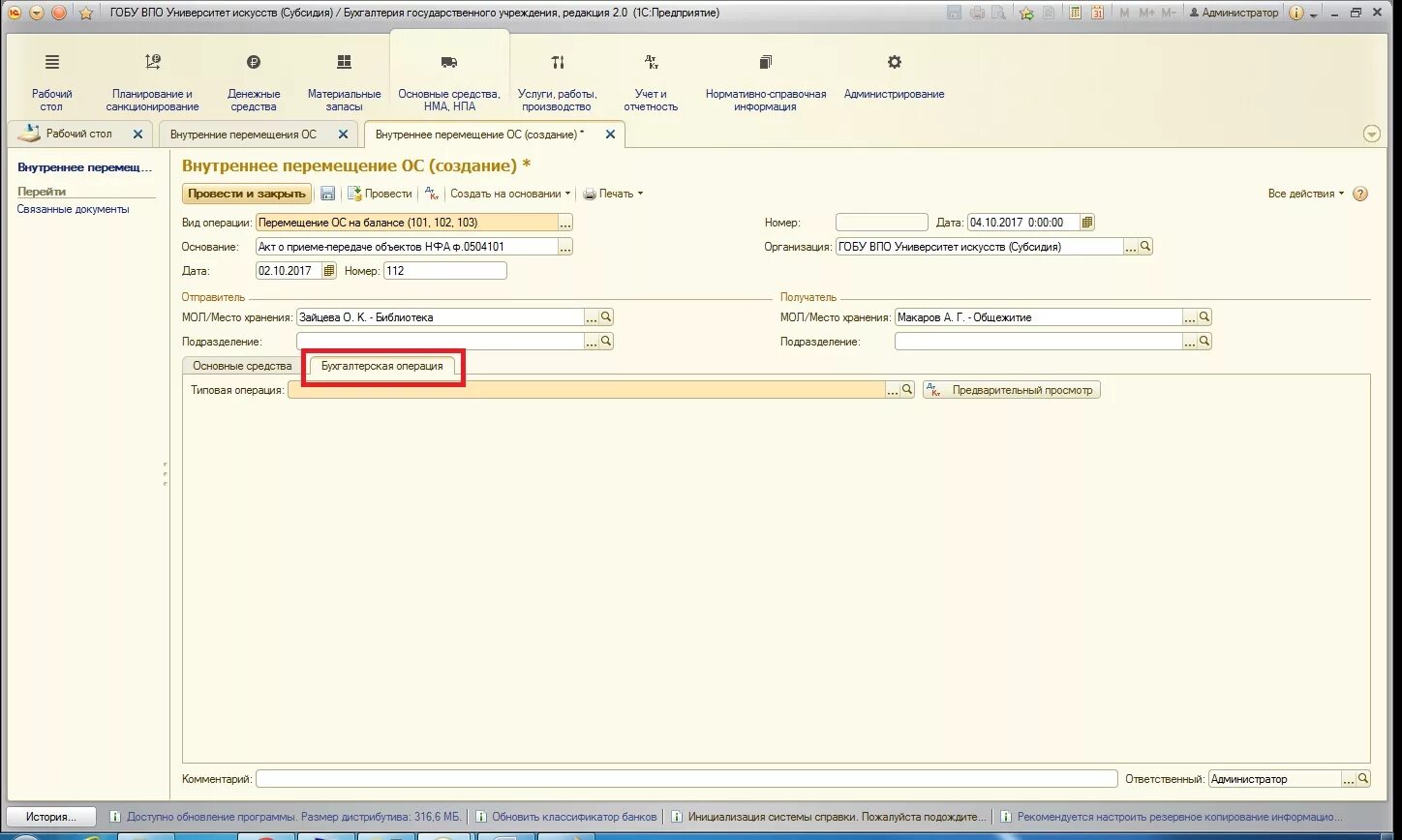This screenshot has height=840, width=1402.
Task: Open Нормативно-справочная информация section
Action: click(x=766, y=81)
